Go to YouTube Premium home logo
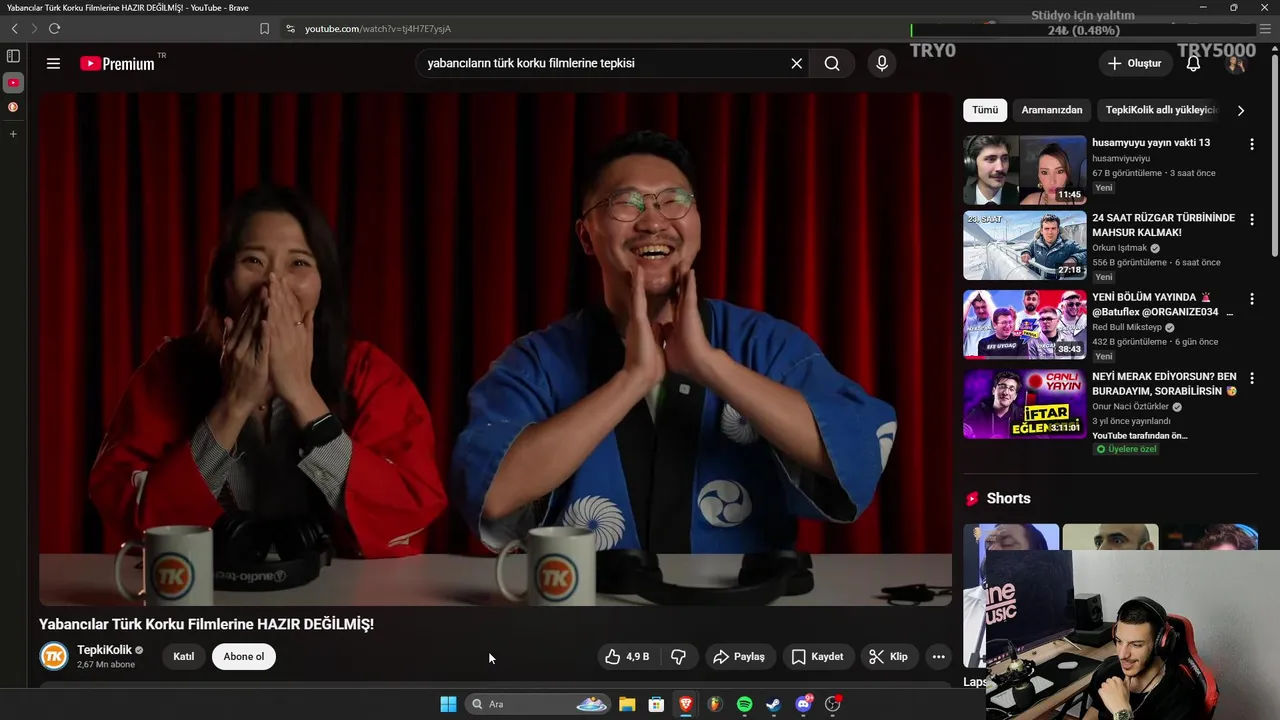Image resolution: width=1280 pixels, height=720 pixels. (x=118, y=63)
